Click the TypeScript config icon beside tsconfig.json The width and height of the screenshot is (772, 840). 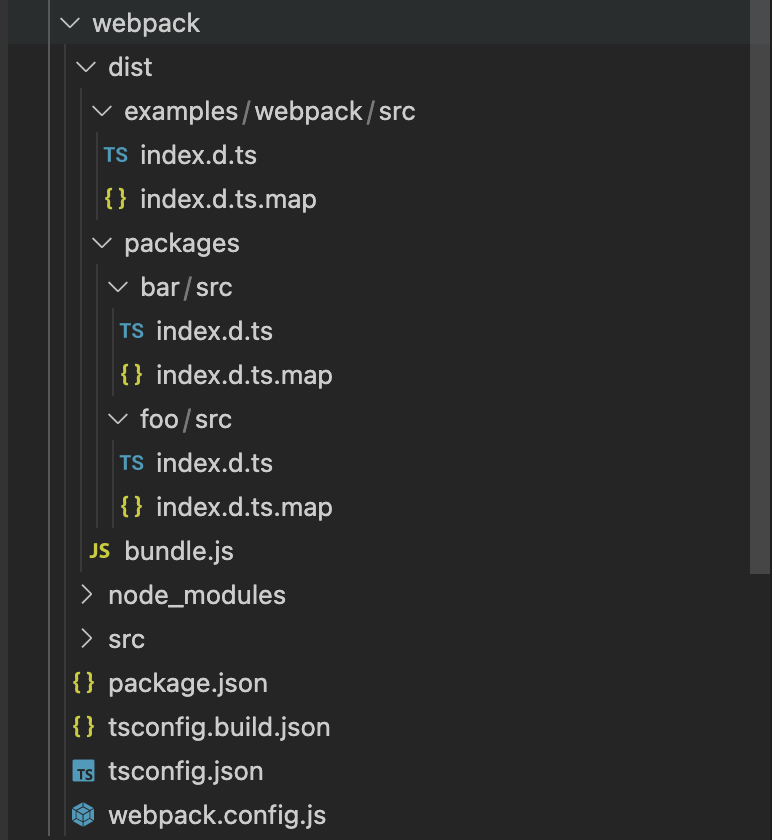[84, 771]
